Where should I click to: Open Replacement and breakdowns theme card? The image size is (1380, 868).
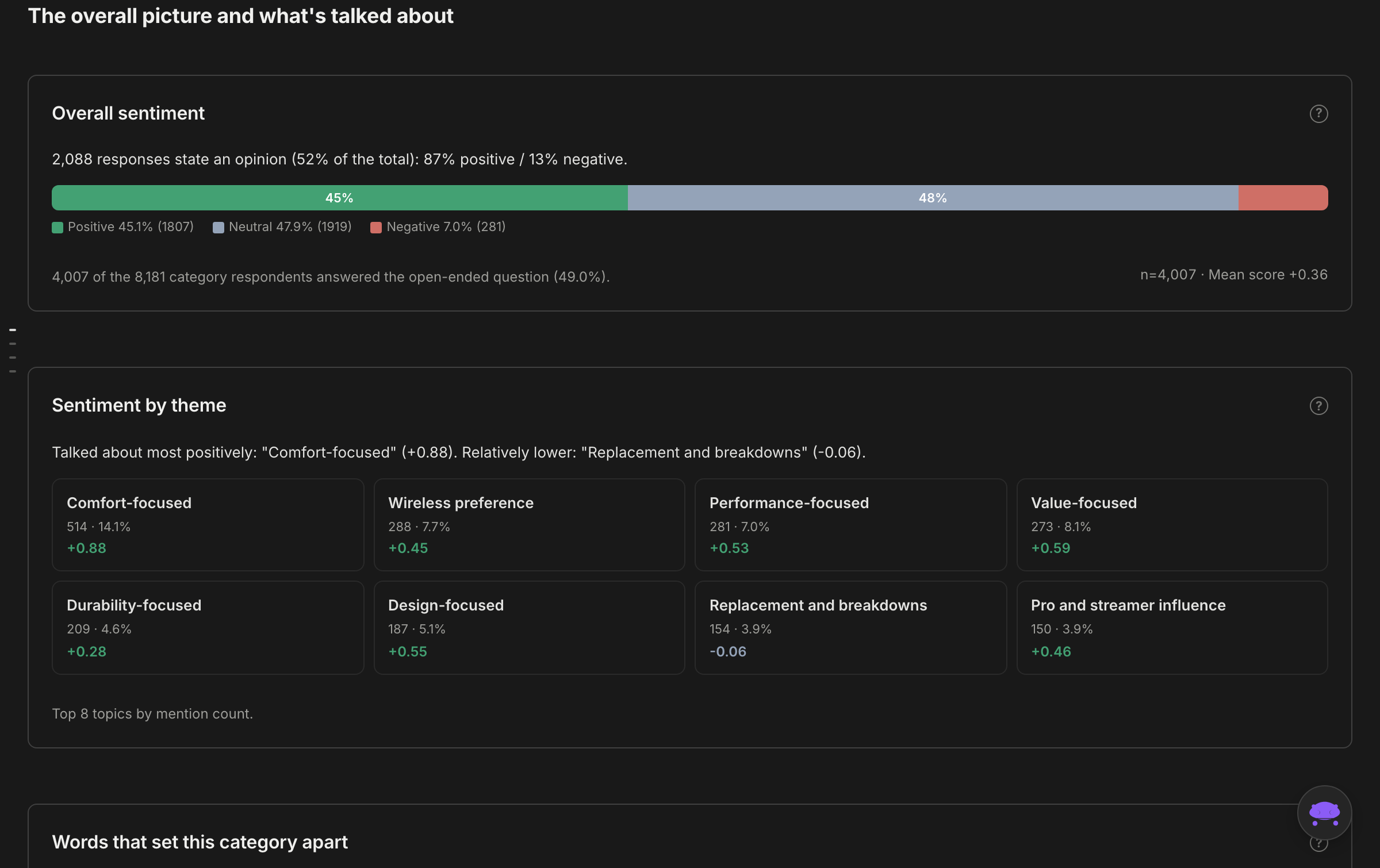[x=850, y=628]
